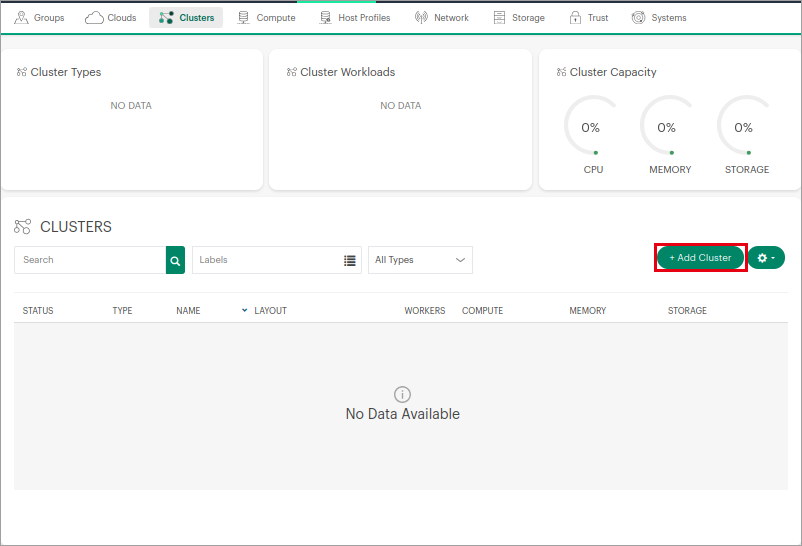
Task: Open the Host Profiles tab
Action: click(354, 17)
